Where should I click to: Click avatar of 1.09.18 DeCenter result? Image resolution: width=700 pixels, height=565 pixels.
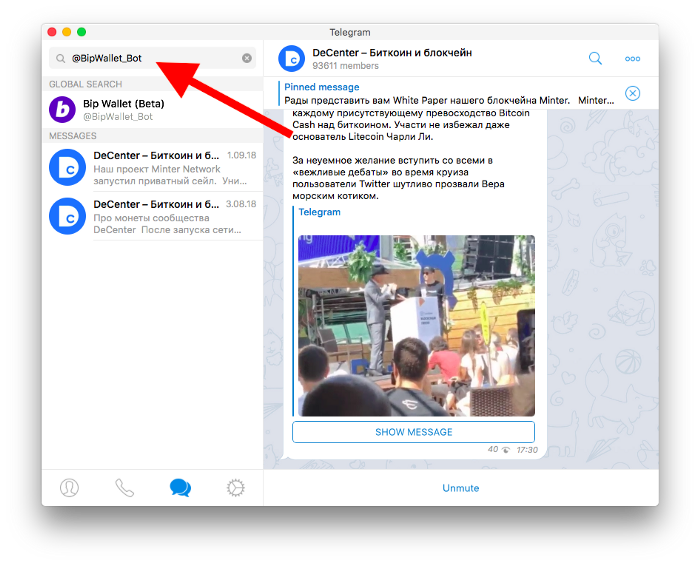(x=67, y=167)
